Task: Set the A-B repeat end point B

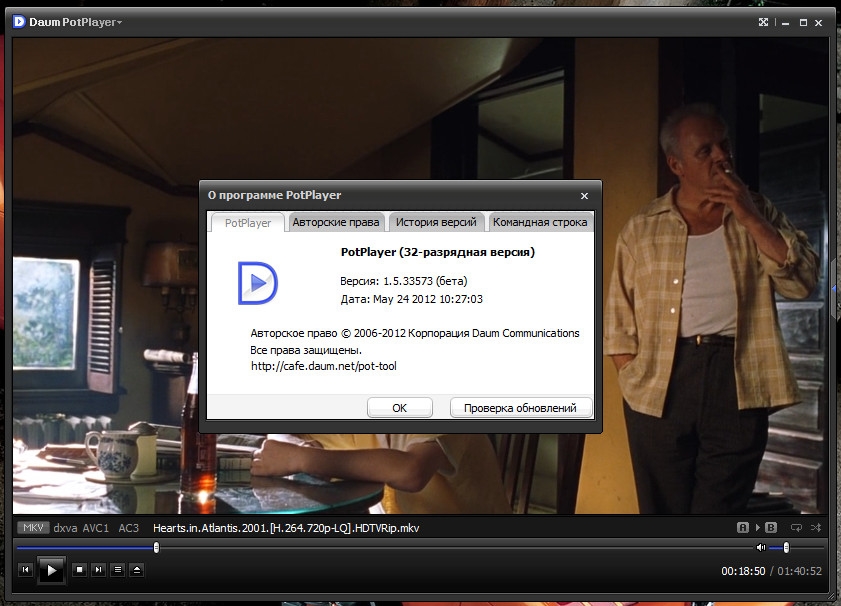Action: 771,527
